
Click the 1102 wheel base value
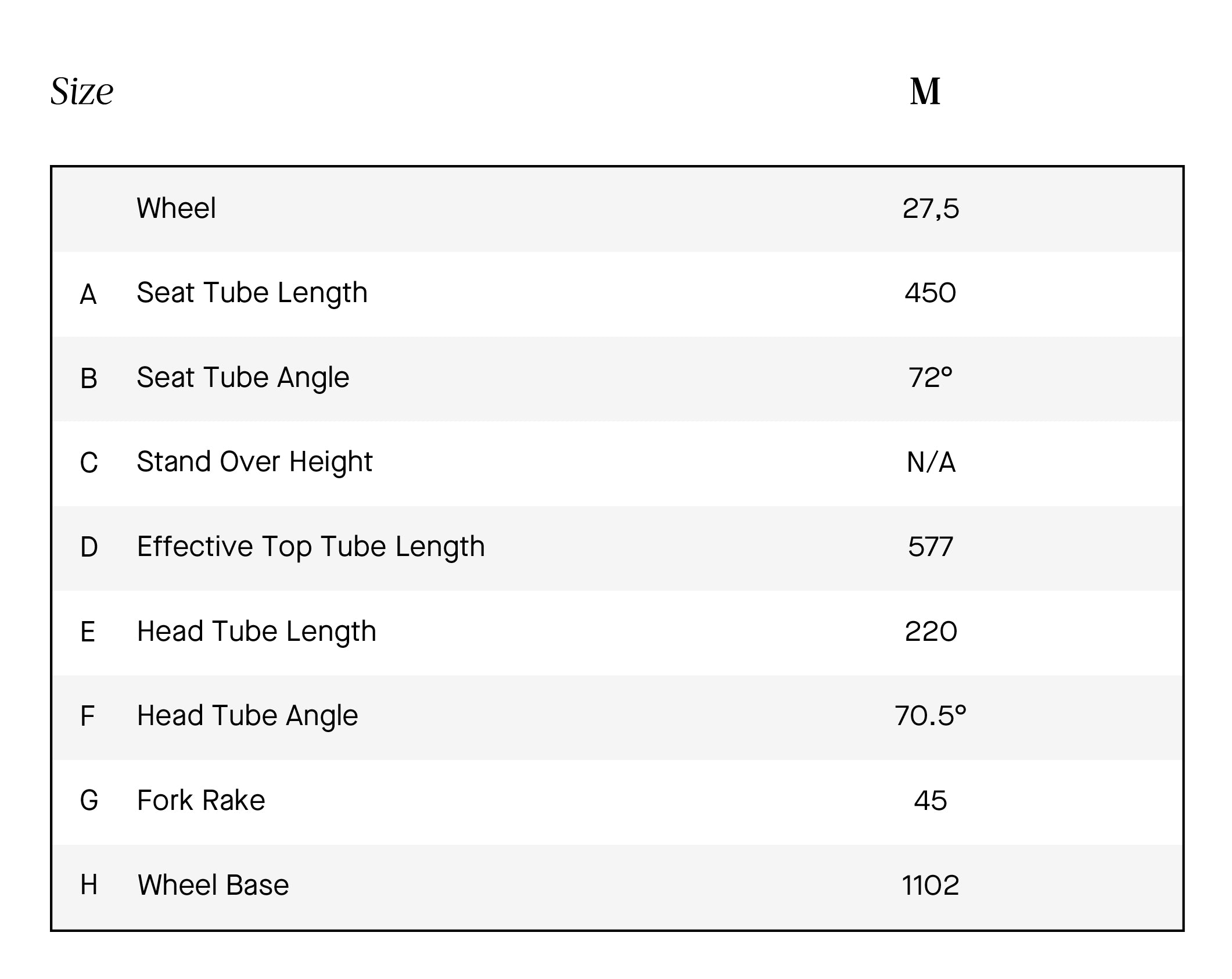931,885
